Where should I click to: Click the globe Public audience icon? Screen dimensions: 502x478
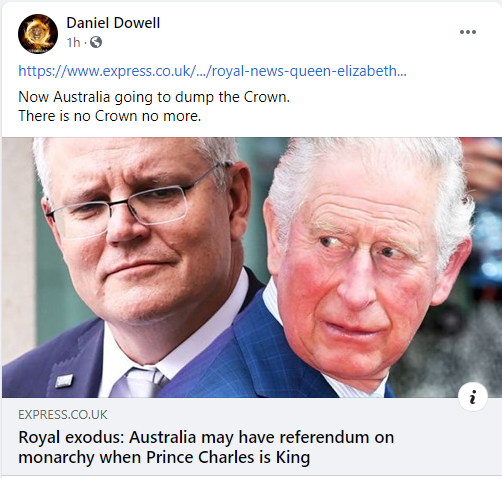coord(96,42)
